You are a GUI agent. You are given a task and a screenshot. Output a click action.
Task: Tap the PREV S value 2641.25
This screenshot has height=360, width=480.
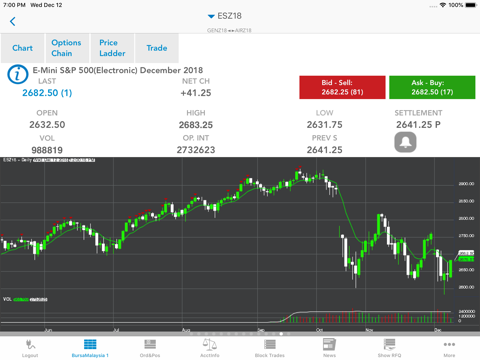[x=324, y=150]
